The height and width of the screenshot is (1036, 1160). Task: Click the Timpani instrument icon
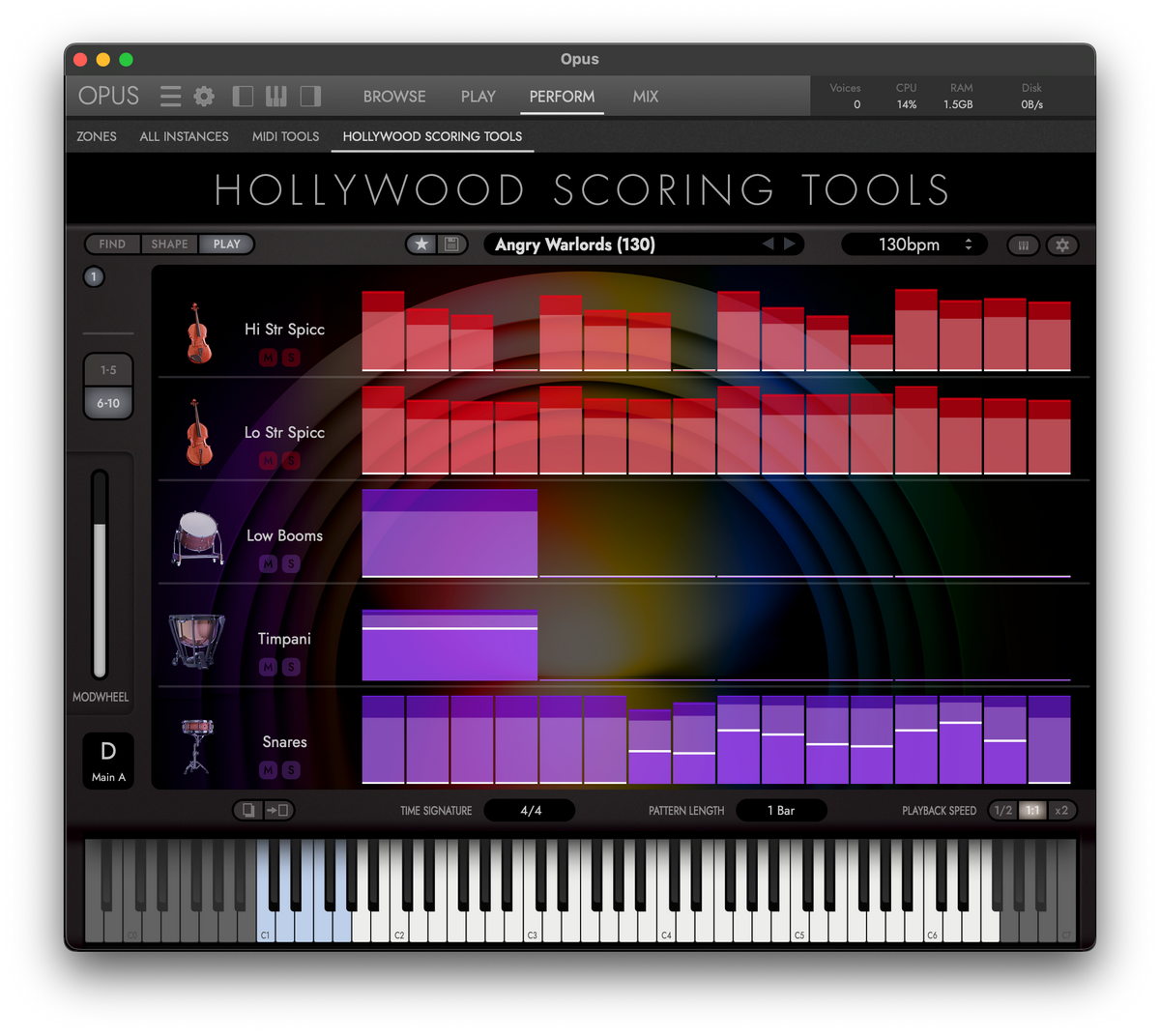(x=196, y=641)
